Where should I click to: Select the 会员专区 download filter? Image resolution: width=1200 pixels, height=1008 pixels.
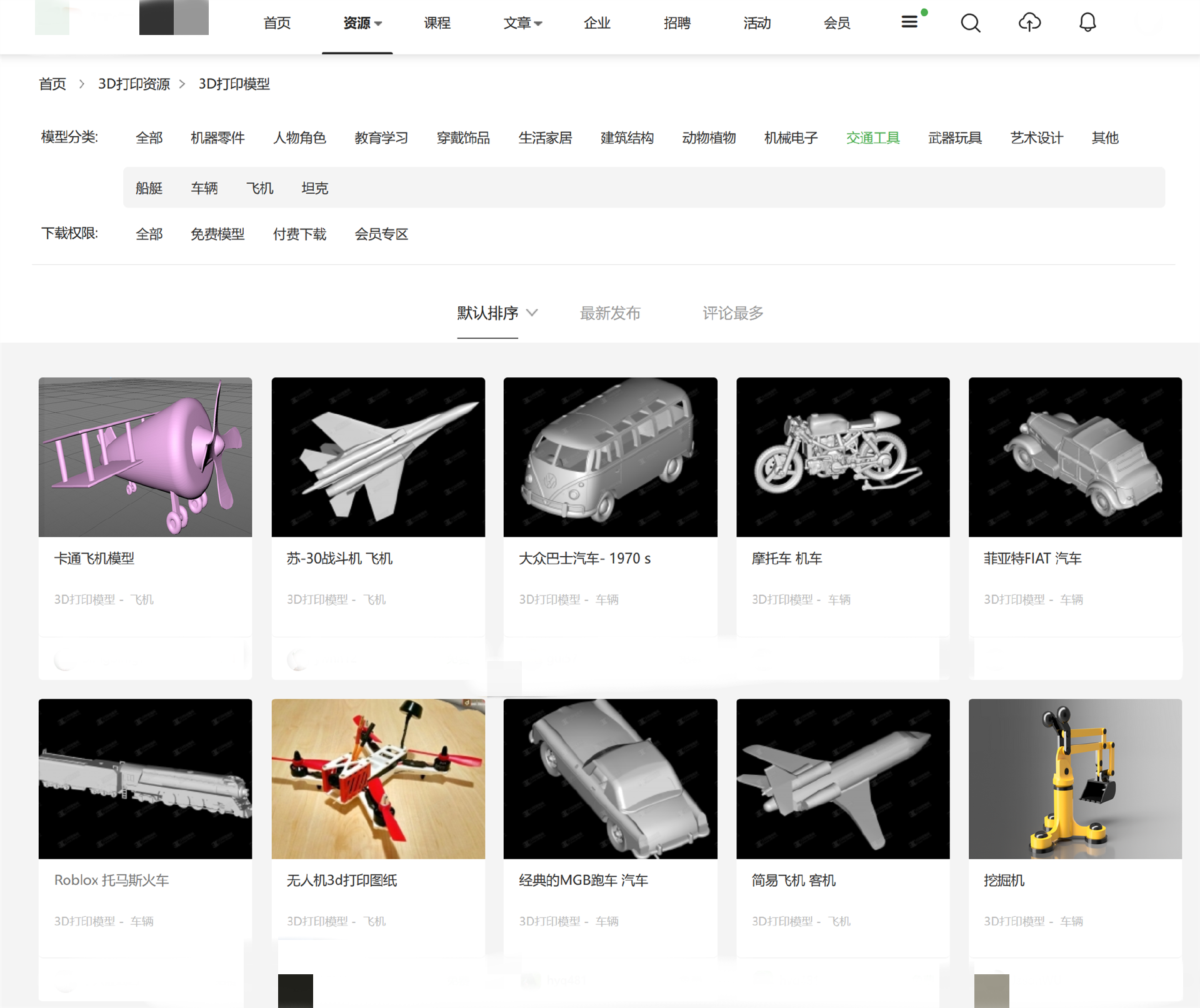point(381,234)
